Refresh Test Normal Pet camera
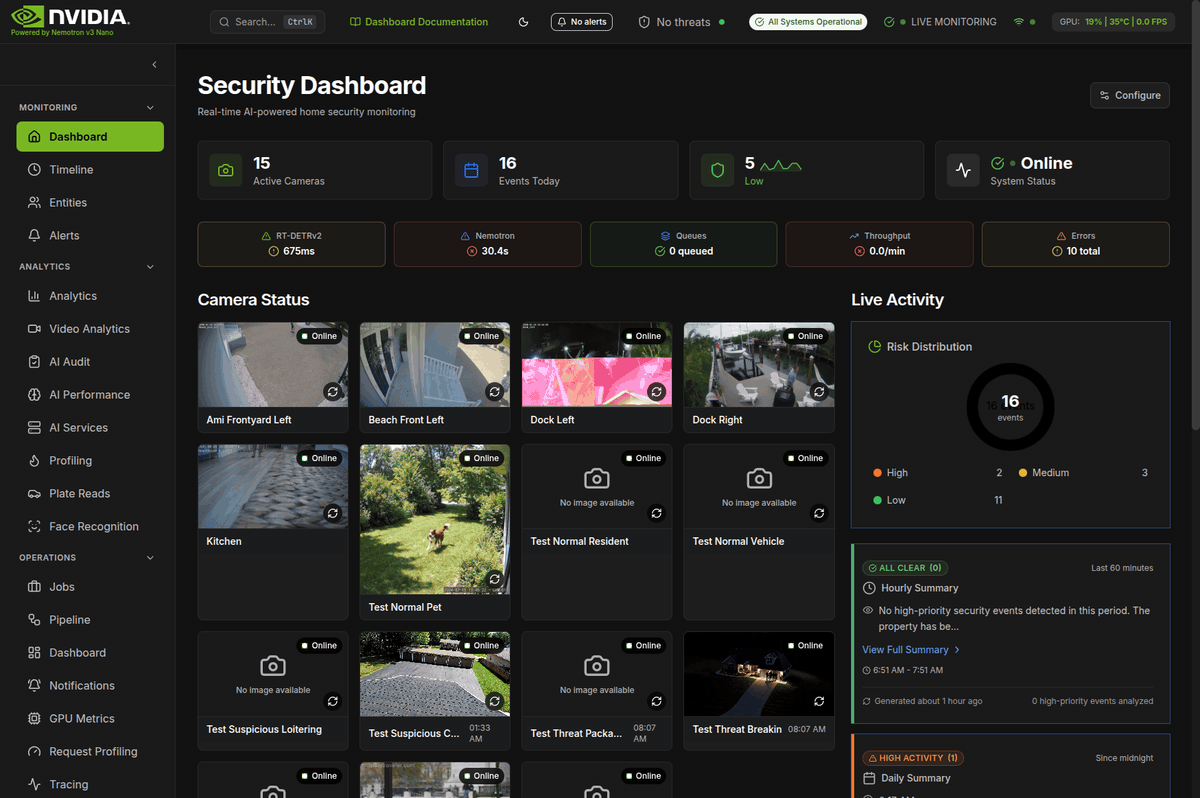The height and width of the screenshot is (798, 1200). (x=495, y=579)
